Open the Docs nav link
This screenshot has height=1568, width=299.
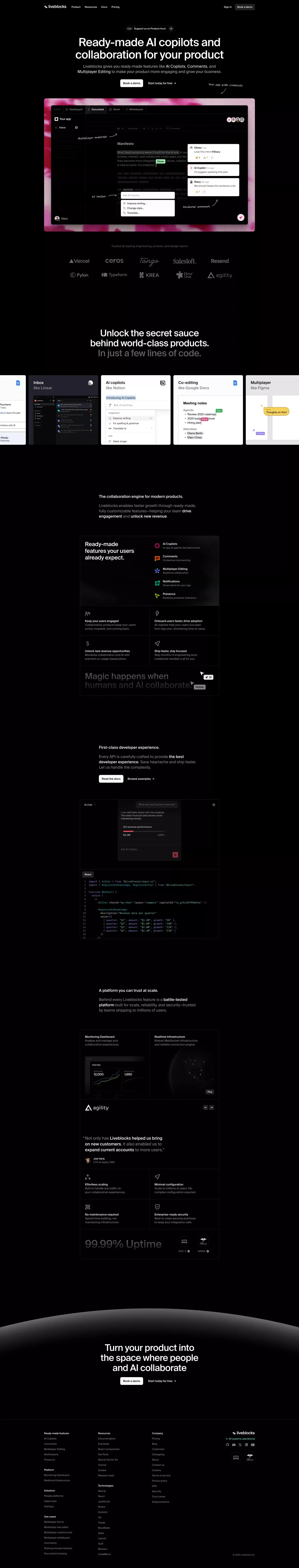point(104,7)
